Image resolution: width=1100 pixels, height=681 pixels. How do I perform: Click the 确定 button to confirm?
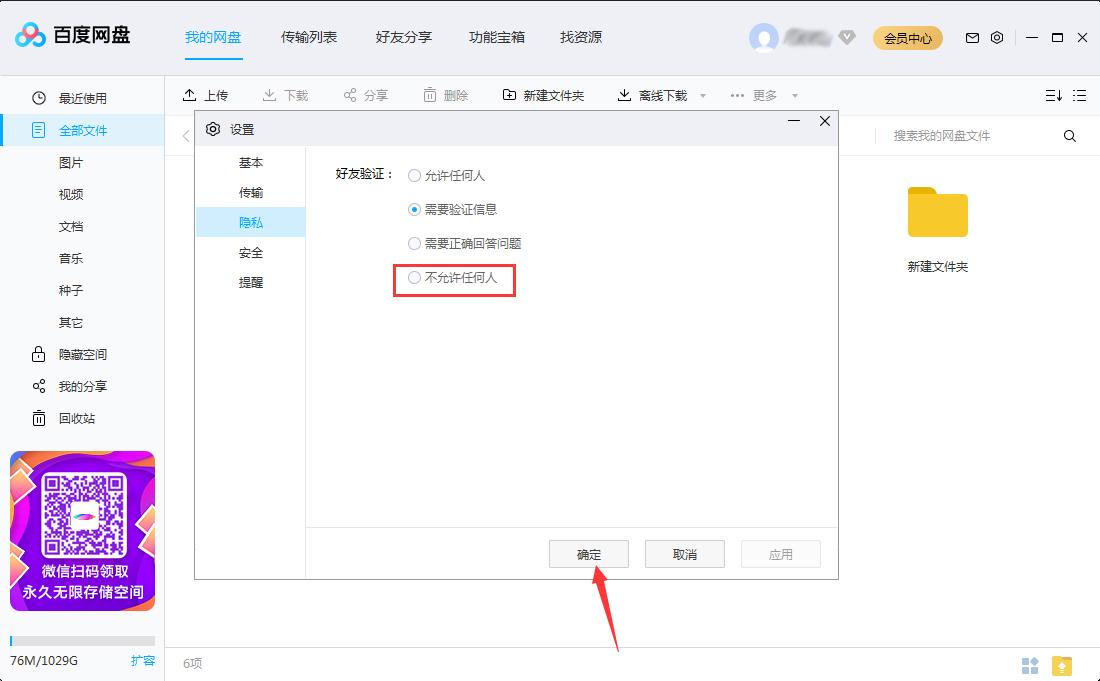[588, 553]
